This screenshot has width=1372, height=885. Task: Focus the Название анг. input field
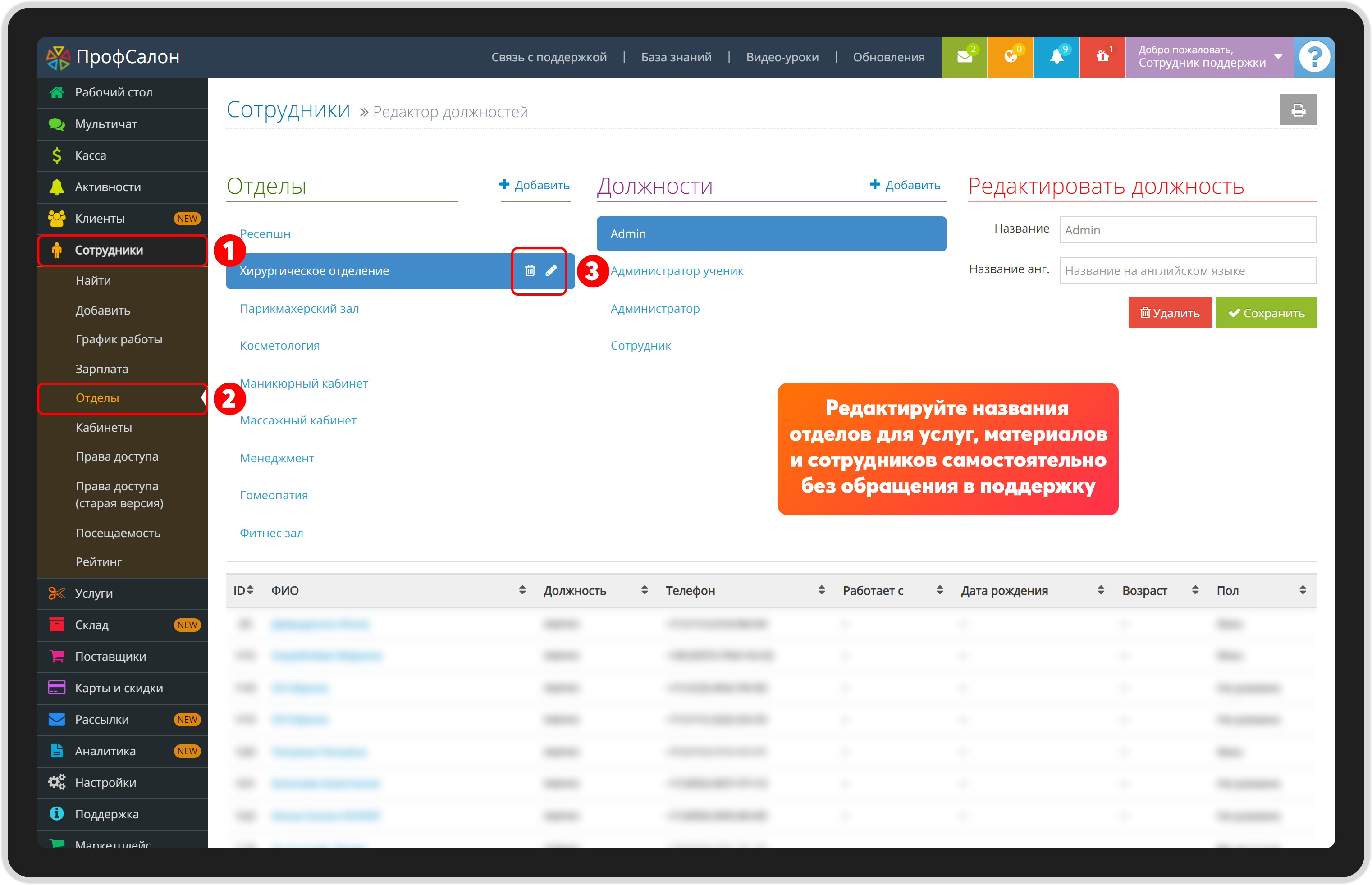pyautogui.click(x=1188, y=271)
